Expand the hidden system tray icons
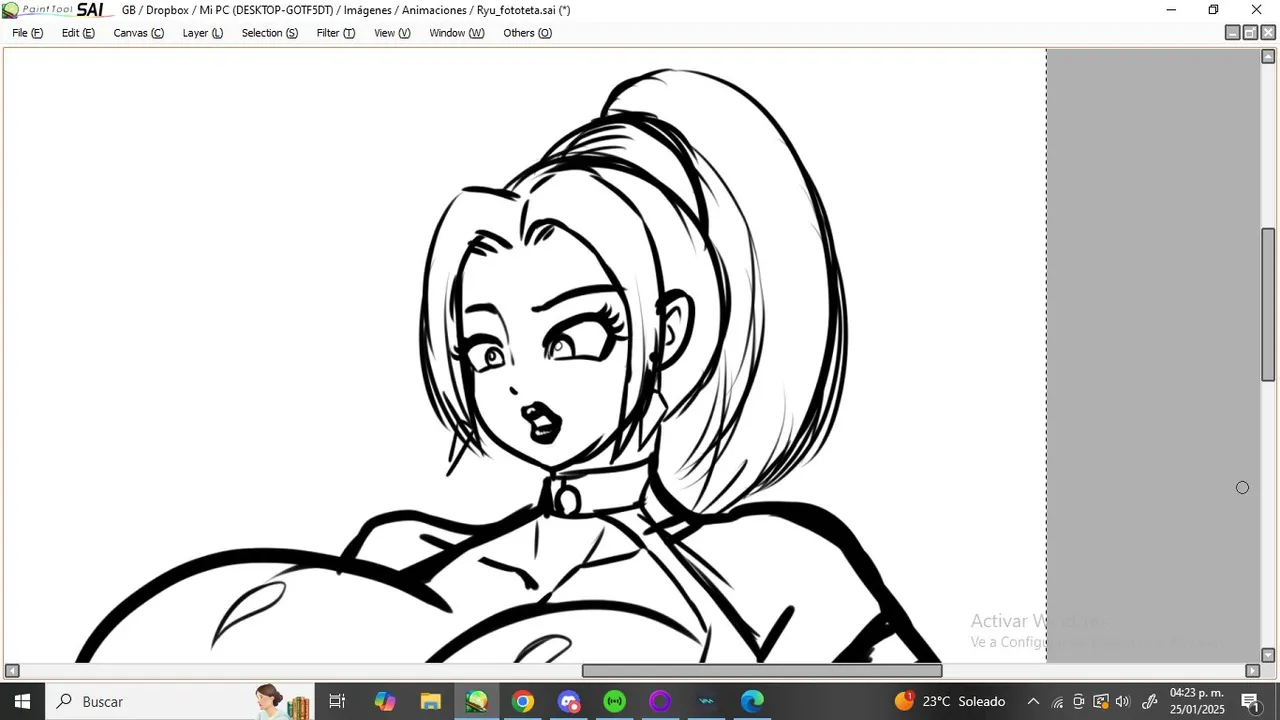The image size is (1280, 720). [x=1033, y=702]
